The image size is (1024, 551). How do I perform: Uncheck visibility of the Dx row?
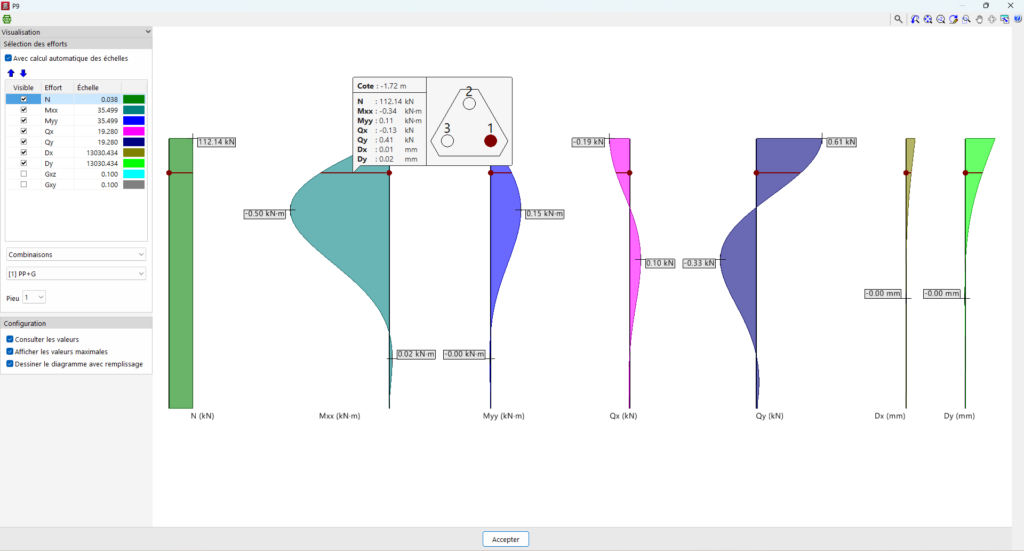click(x=24, y=152)
